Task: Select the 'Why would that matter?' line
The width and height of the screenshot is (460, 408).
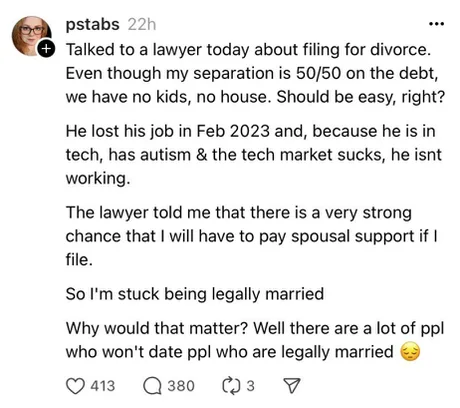Action: (x=255, y=328)
